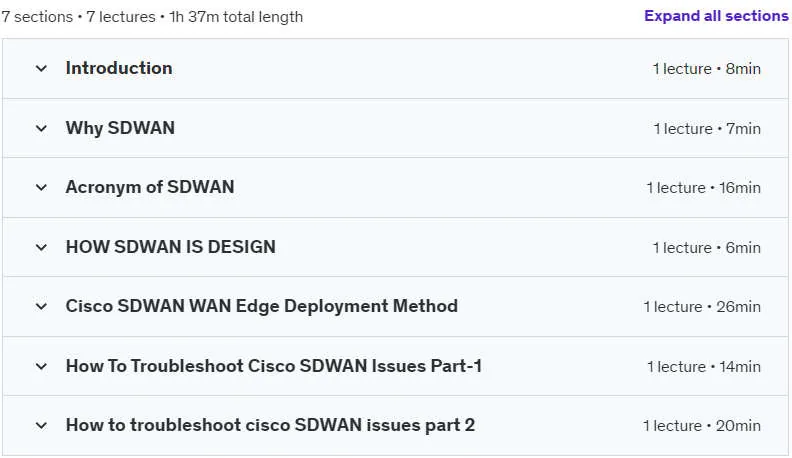Click the '1 lecture • 14min' duration text
The image size is (792, 458).
click(x=704, y=367)
